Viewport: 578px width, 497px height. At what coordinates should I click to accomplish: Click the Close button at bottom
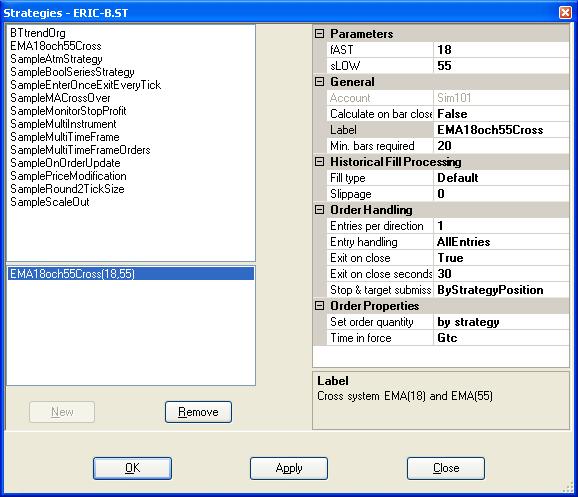(446, 468)
